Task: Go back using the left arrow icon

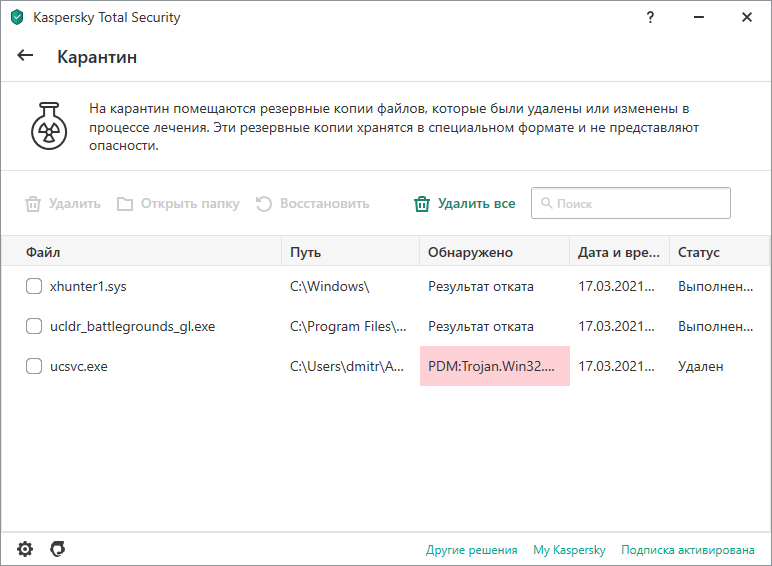Action: point(25,56)
